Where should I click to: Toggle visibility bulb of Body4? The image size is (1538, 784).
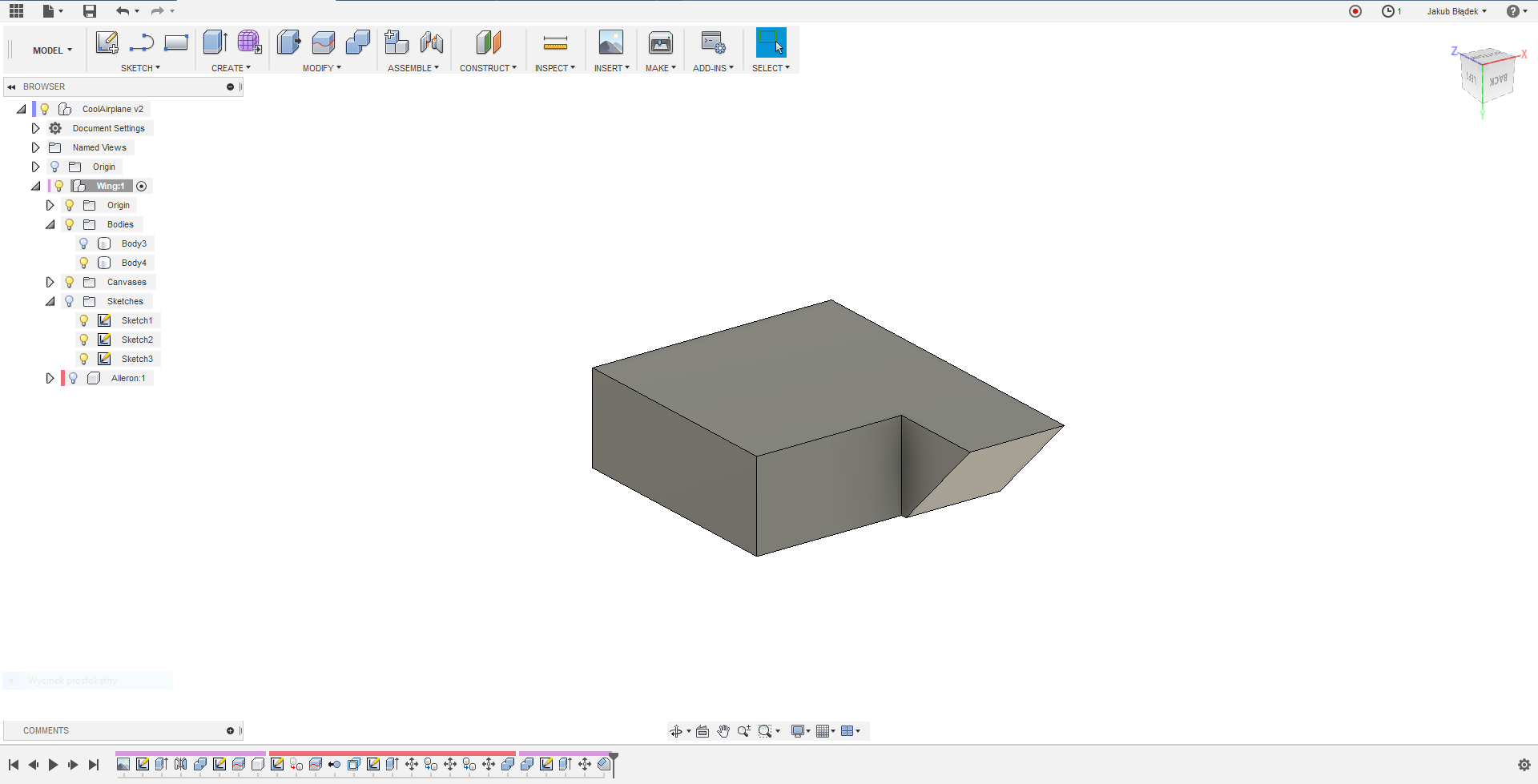(x=83, y=263)
